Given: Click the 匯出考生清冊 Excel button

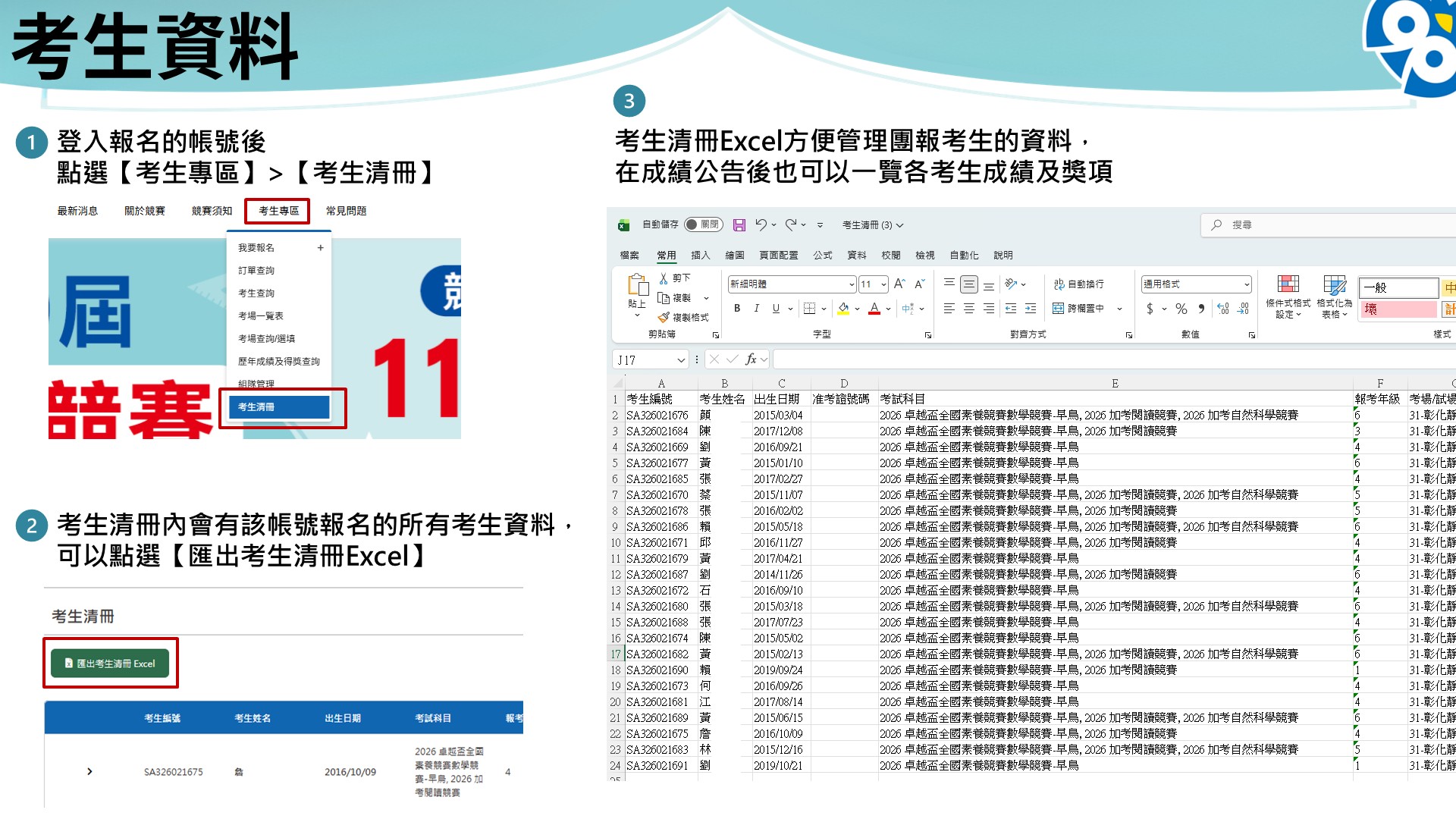Looking at the screenshot, I should tap(111, 664).
